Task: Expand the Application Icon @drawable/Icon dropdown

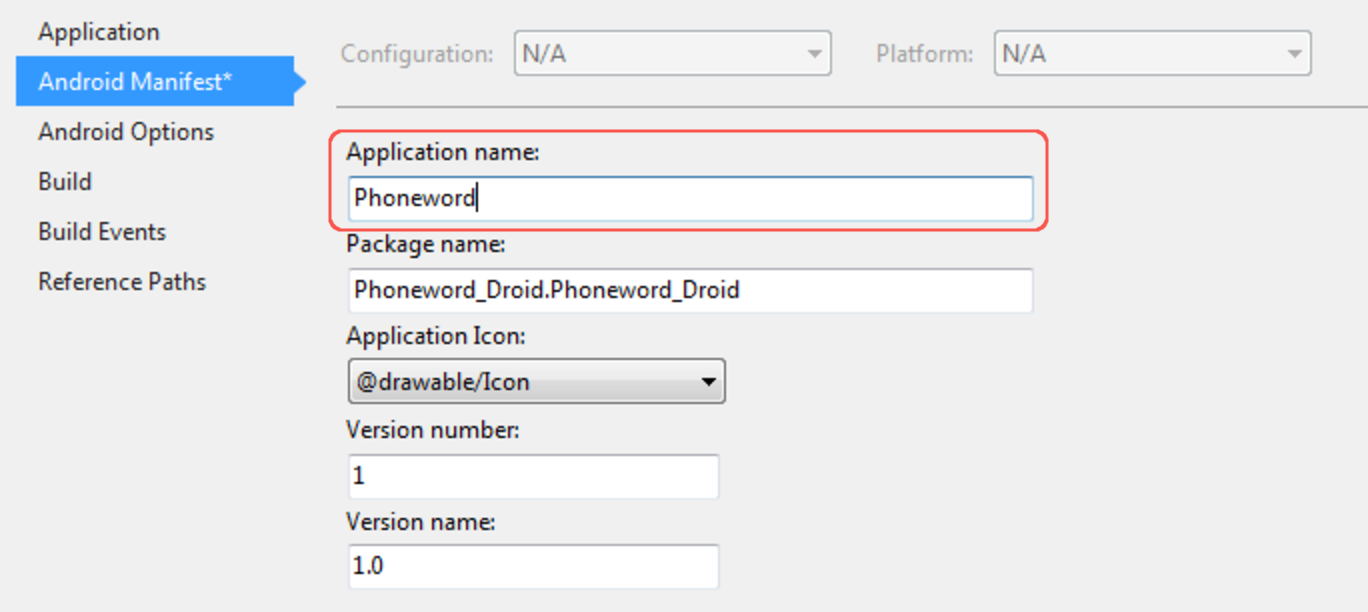Action: (x=536, y=382)
